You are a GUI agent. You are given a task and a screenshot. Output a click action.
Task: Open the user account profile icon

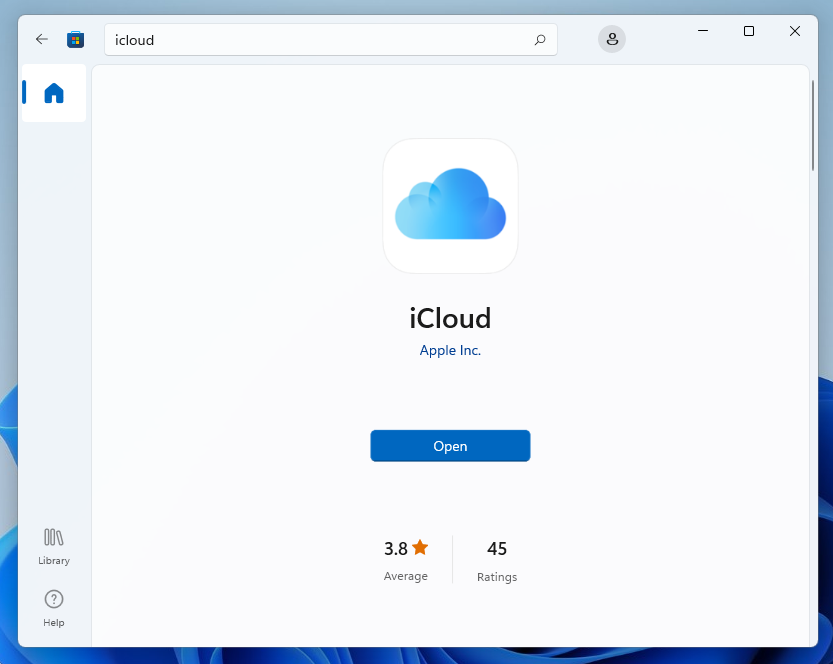pos(612,39)
